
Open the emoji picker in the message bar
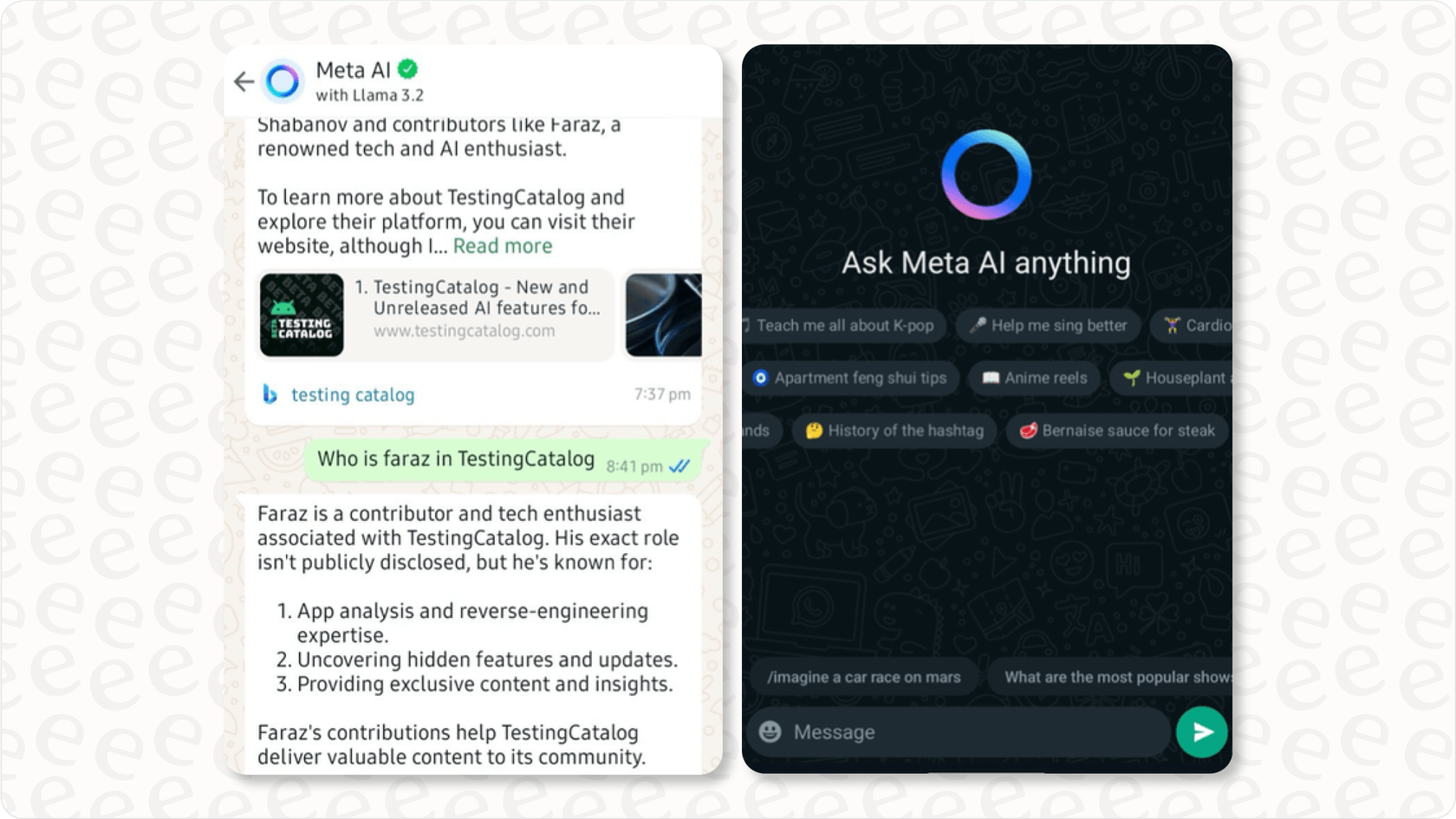coord(770,732)
